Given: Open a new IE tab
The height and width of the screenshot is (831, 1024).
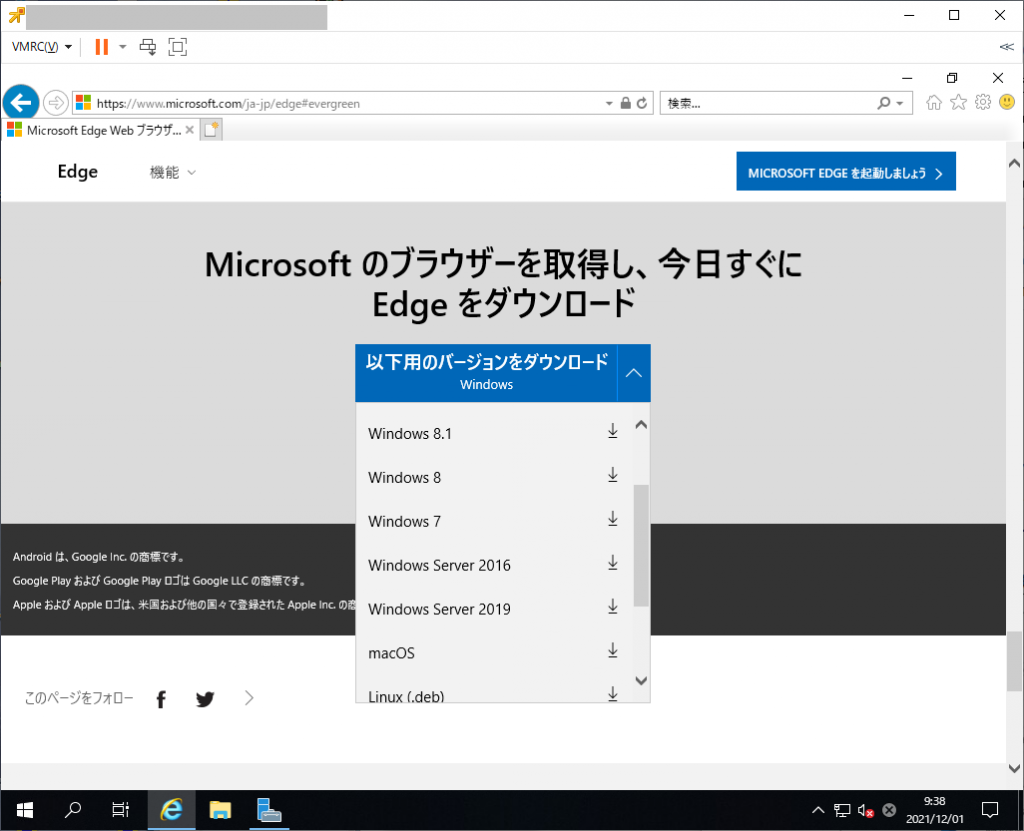Looking at the screenshot, I should point(211,130).
